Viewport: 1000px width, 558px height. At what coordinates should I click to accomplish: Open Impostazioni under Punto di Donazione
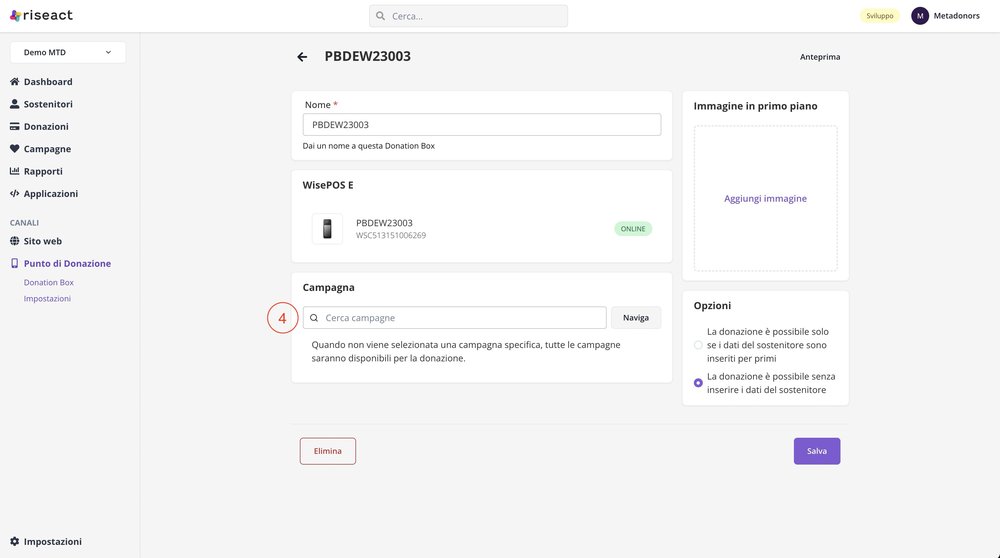(47, 299)
